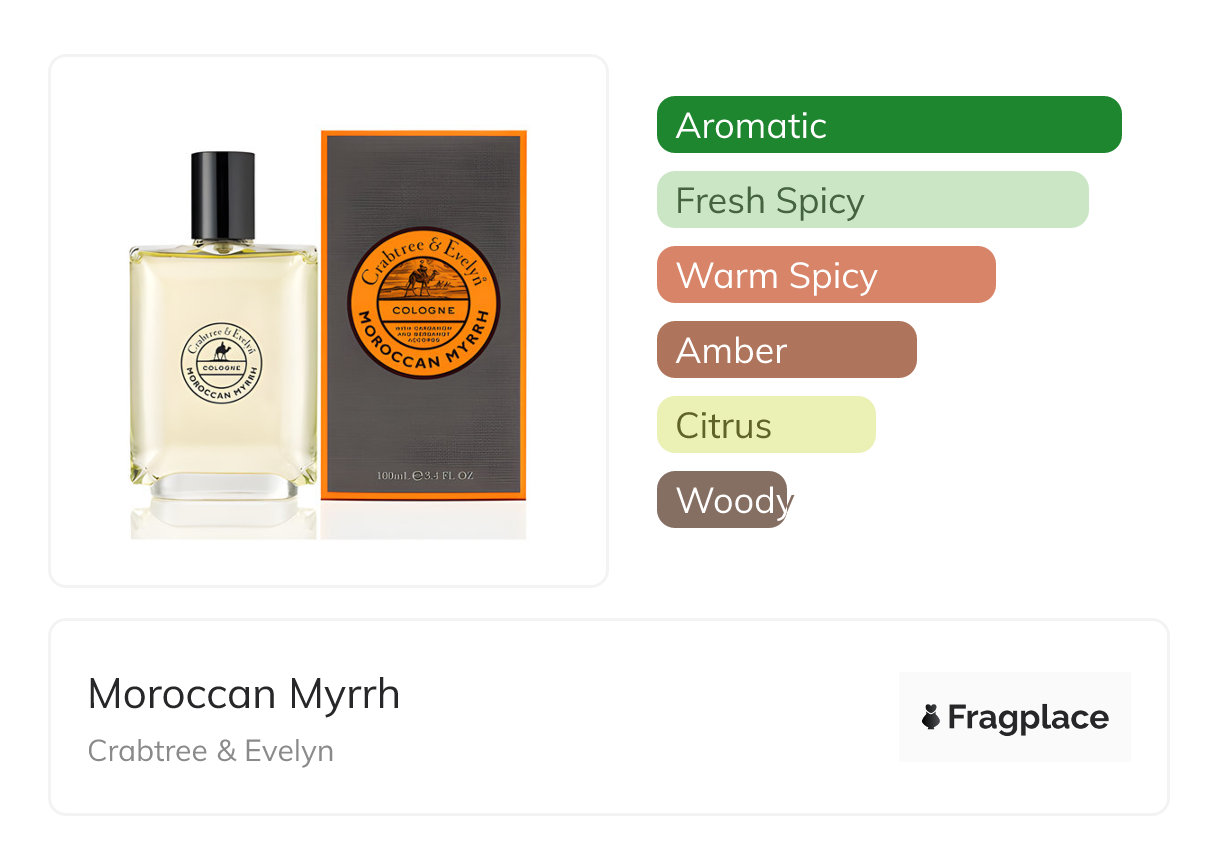The width and height of the screenshot is (1218, 864).
Task: Click the Fragplace logo box background
Action: pos(1015,717)
